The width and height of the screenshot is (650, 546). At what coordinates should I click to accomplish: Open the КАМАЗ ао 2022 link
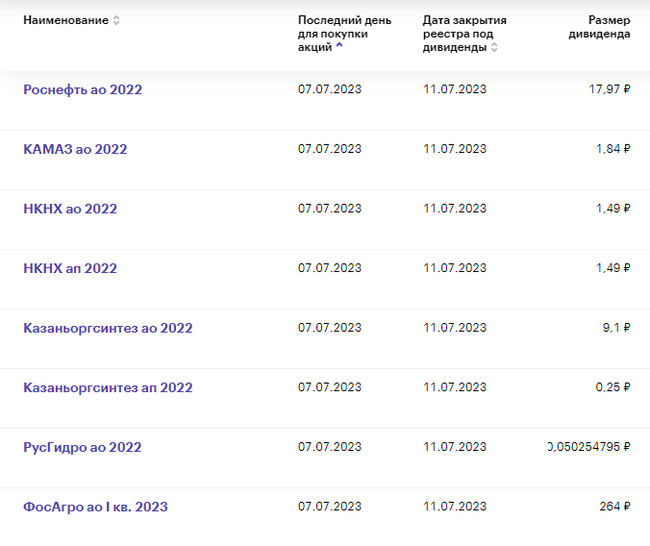pyautogui.click(x=75, y=149)
